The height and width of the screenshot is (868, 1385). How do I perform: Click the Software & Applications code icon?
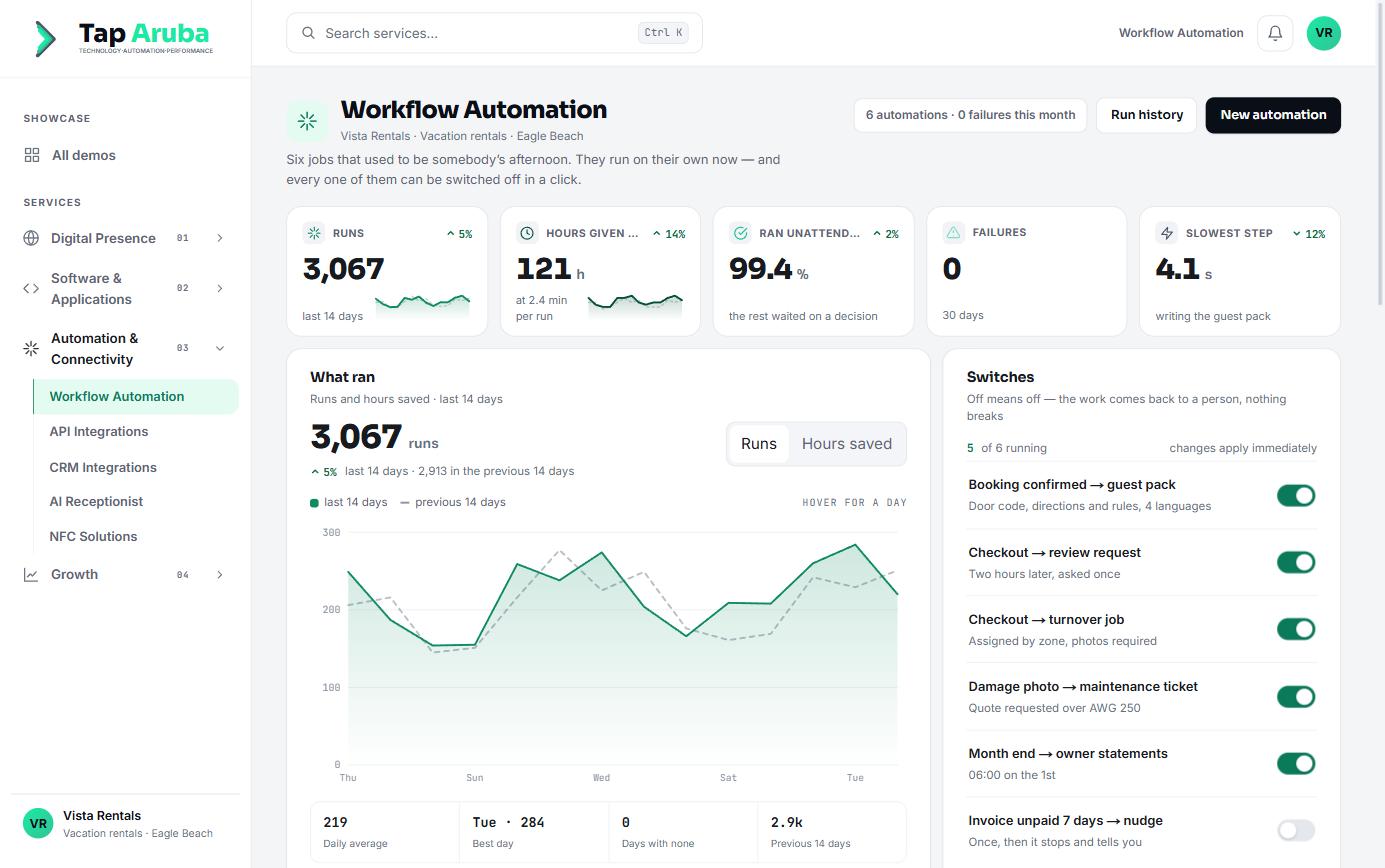point(31,288)
